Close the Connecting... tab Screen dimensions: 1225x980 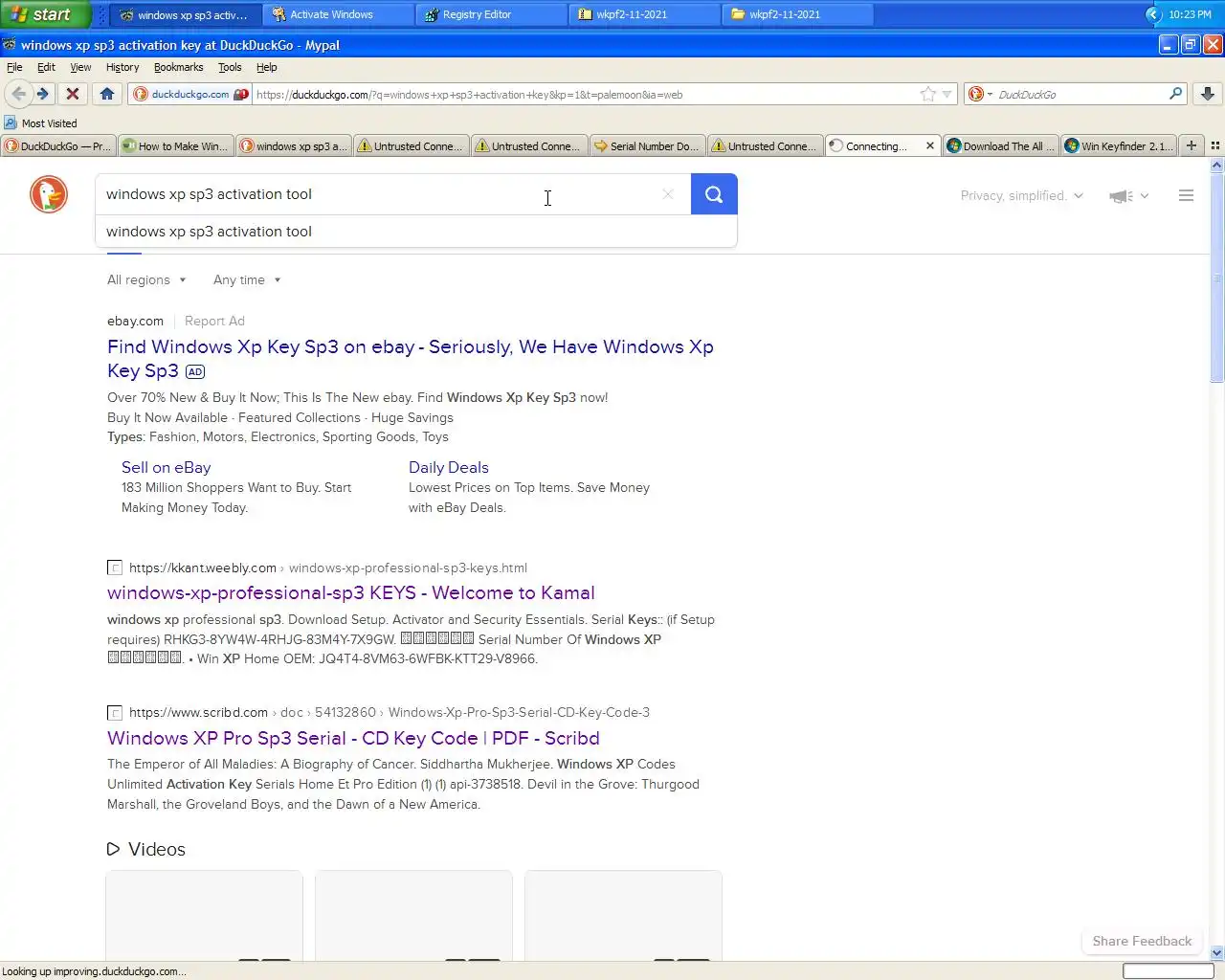929,146
